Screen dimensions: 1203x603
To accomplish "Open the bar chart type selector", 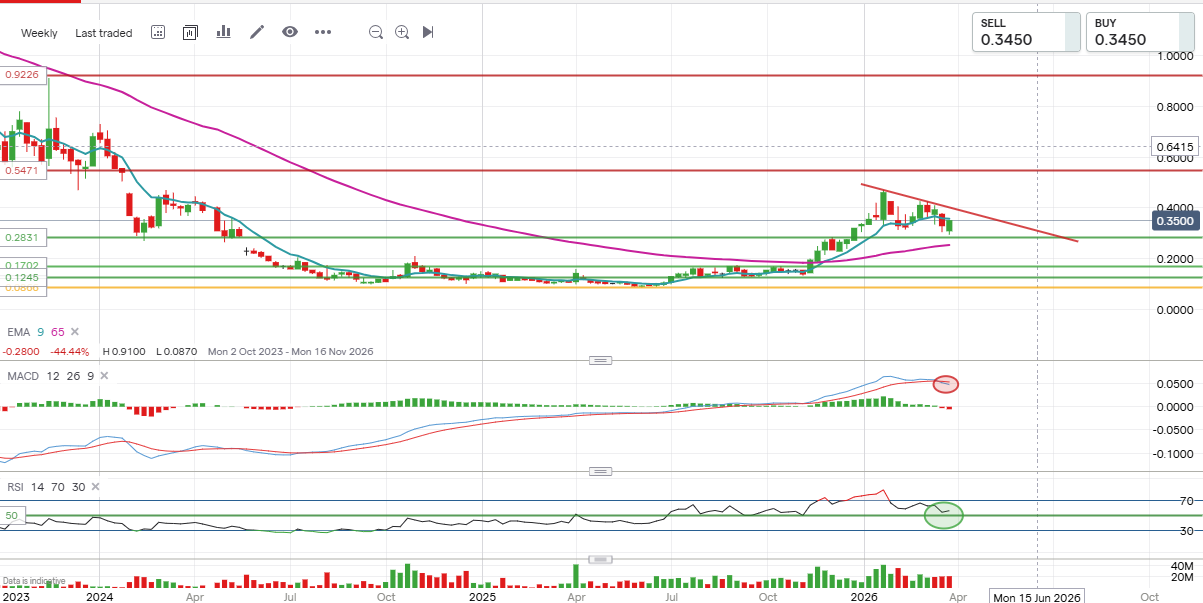I will tap(223, 32).
